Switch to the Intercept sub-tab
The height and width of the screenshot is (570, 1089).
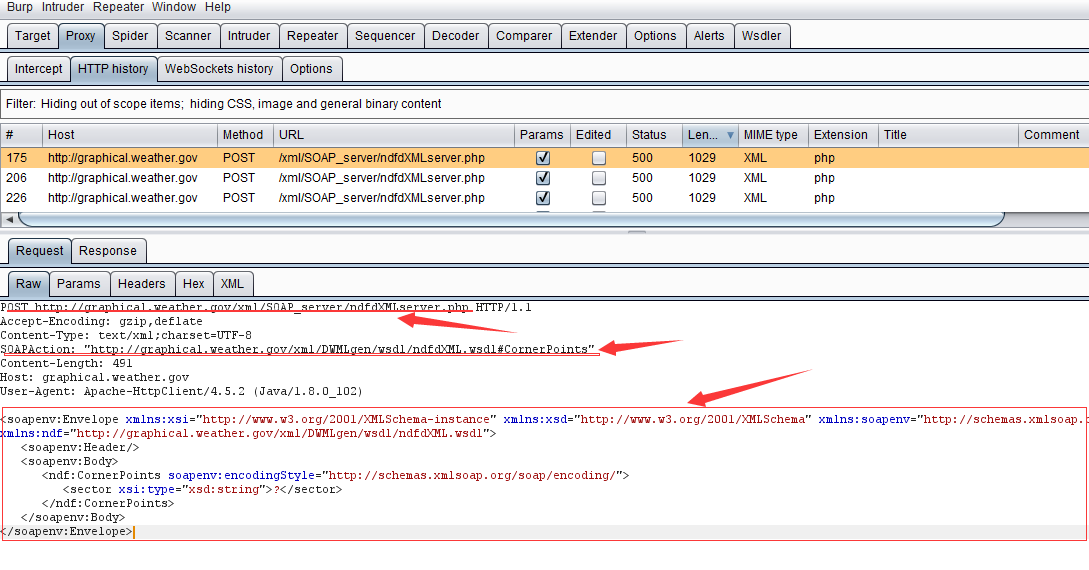coord(38,69)
